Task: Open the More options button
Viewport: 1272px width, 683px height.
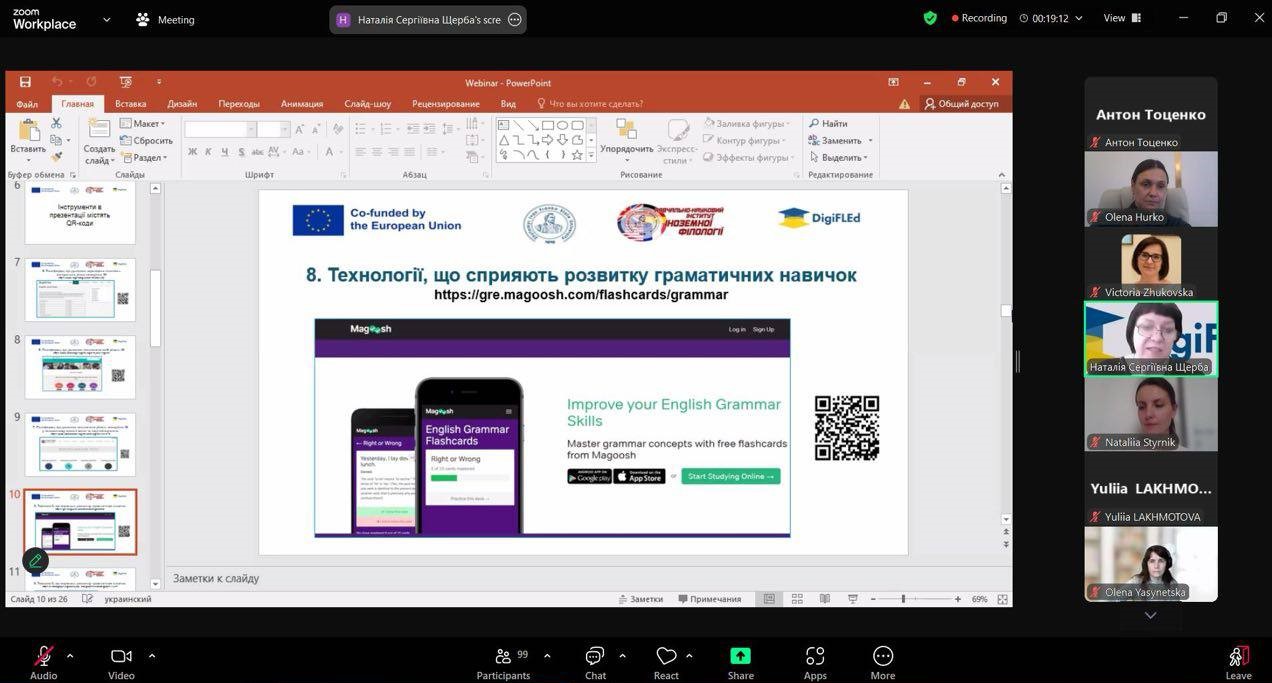Action: (x=883, y=663)
